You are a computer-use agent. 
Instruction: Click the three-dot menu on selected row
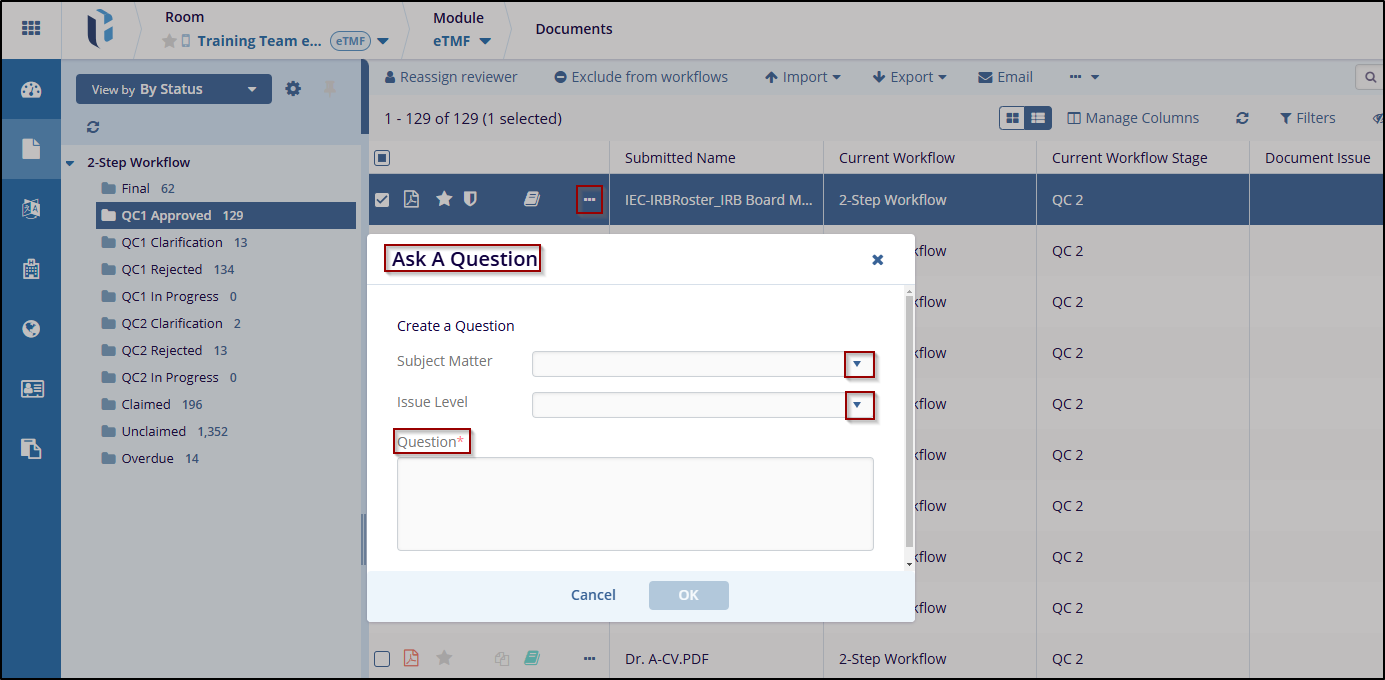[x=589, y=200]
